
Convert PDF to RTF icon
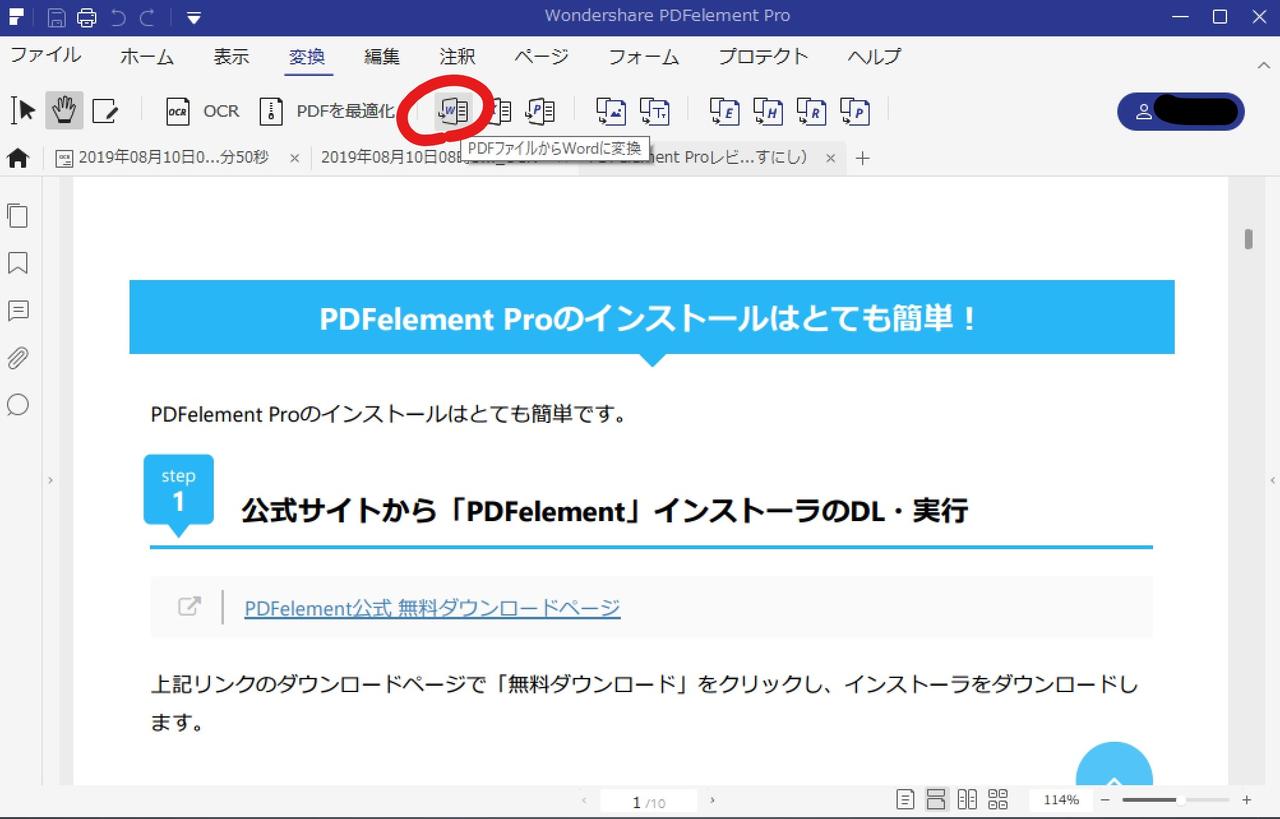click(811, 110)
